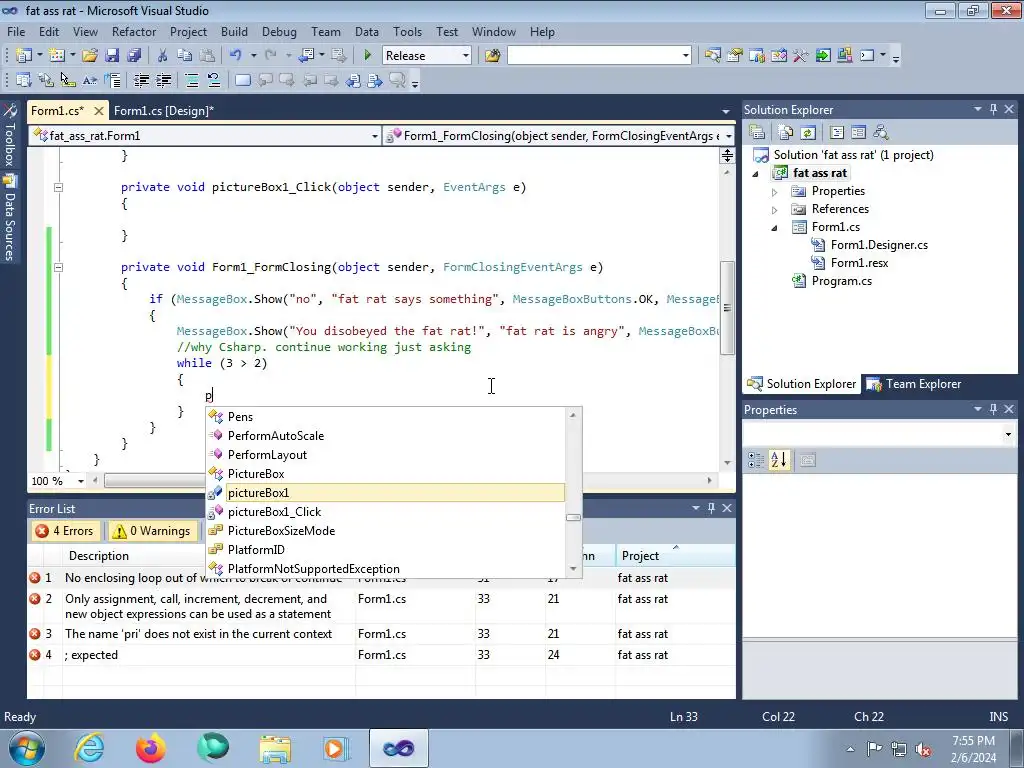The image size is (1024, 768).
Task: Click the Save All icon
Action: tap(134, 56)
